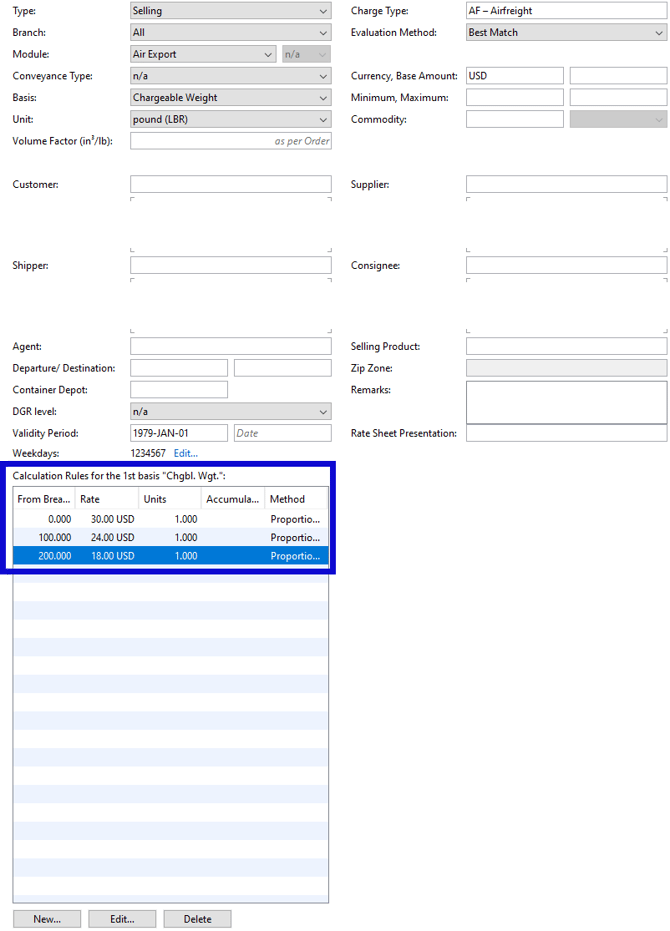Screen dimensions: 670x931
Task: Click into the Remarks text area
Action: coord(566,402)
